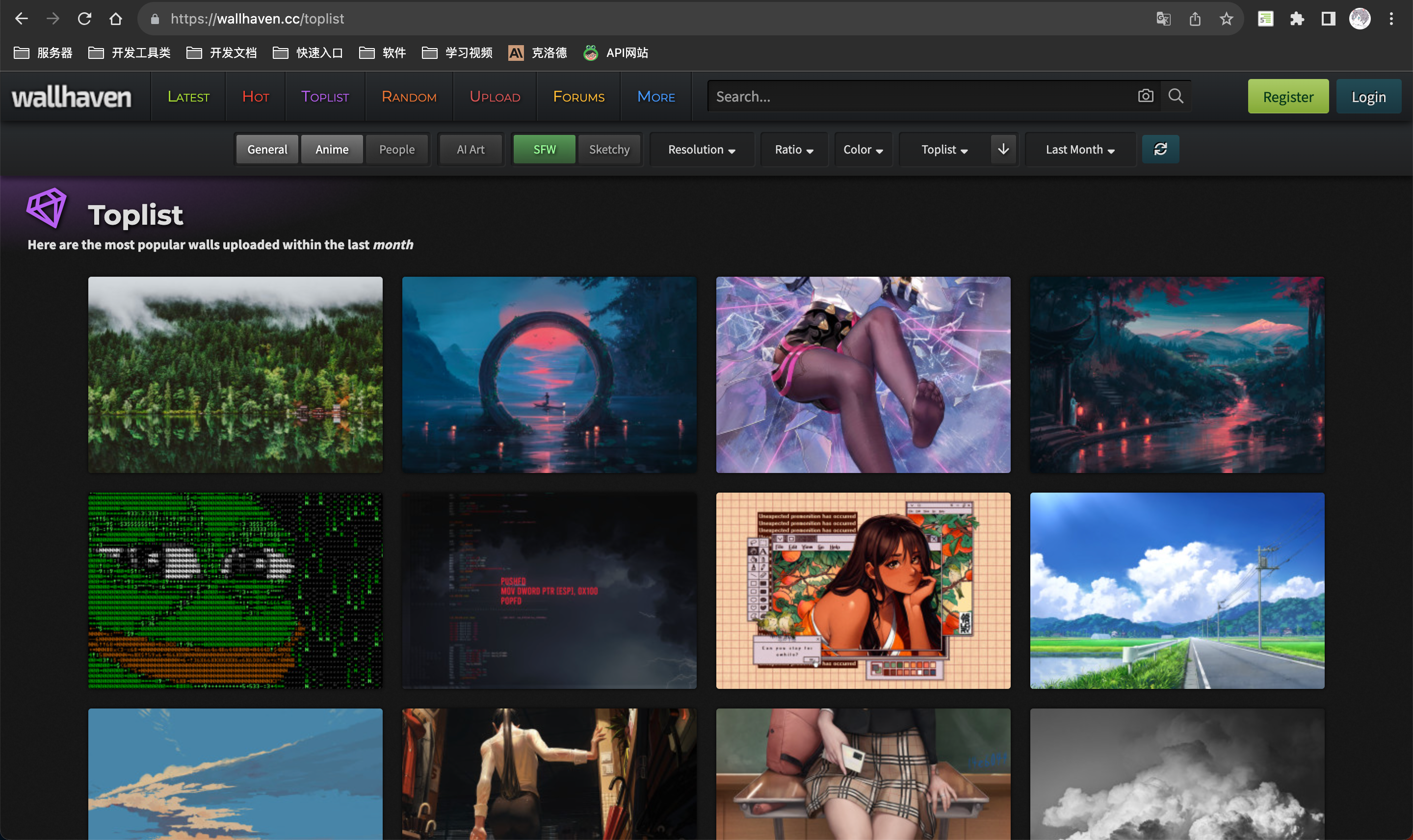
Task: Click the Login button
Action: click(1369, 96)
